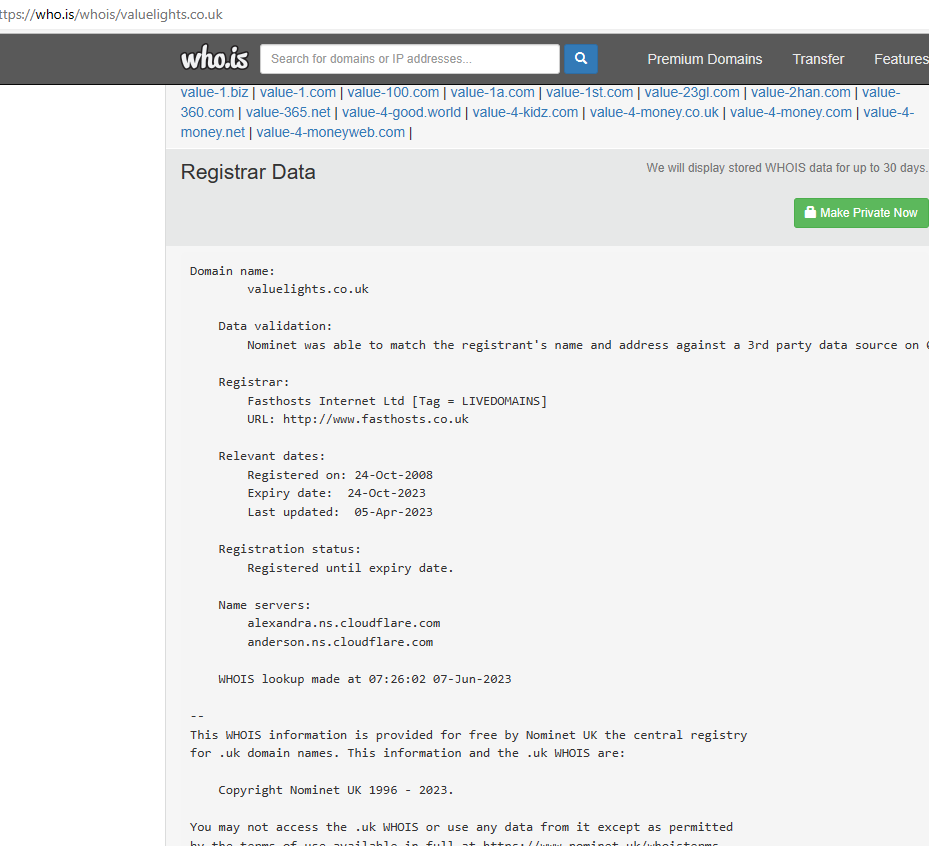Open the value-4-money.co.uk link
Viewport: 929px width, 846px height.
pyautogui.click(x=654, y=112)
